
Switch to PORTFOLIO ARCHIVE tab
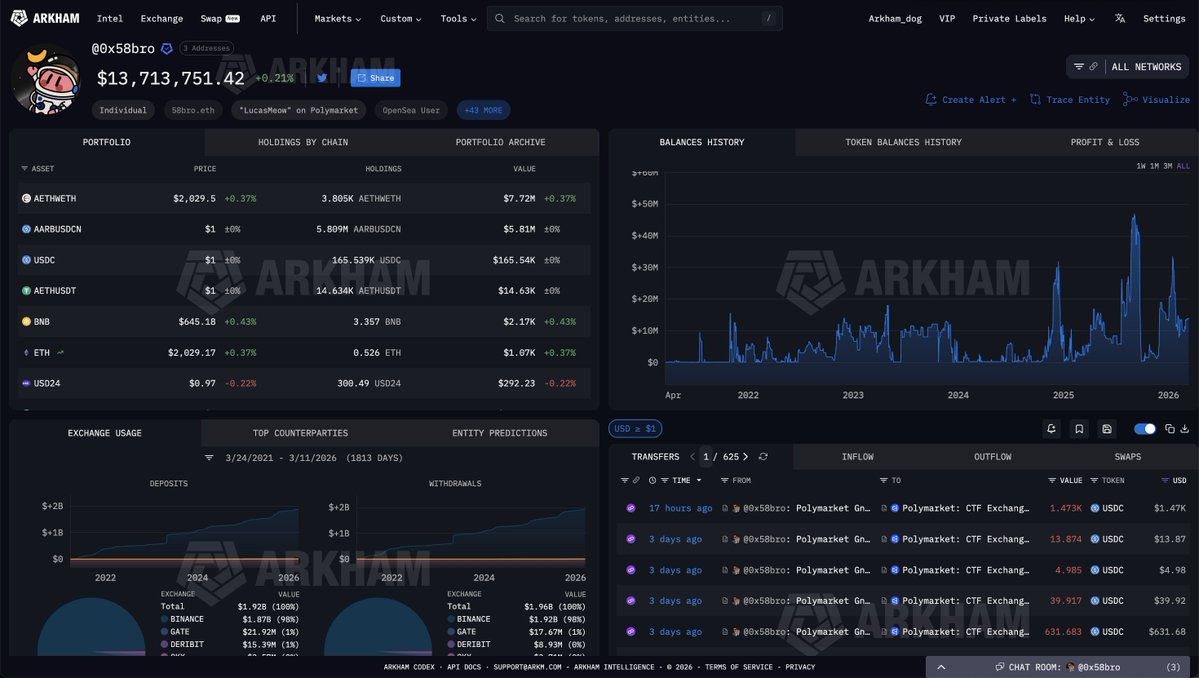500,142
